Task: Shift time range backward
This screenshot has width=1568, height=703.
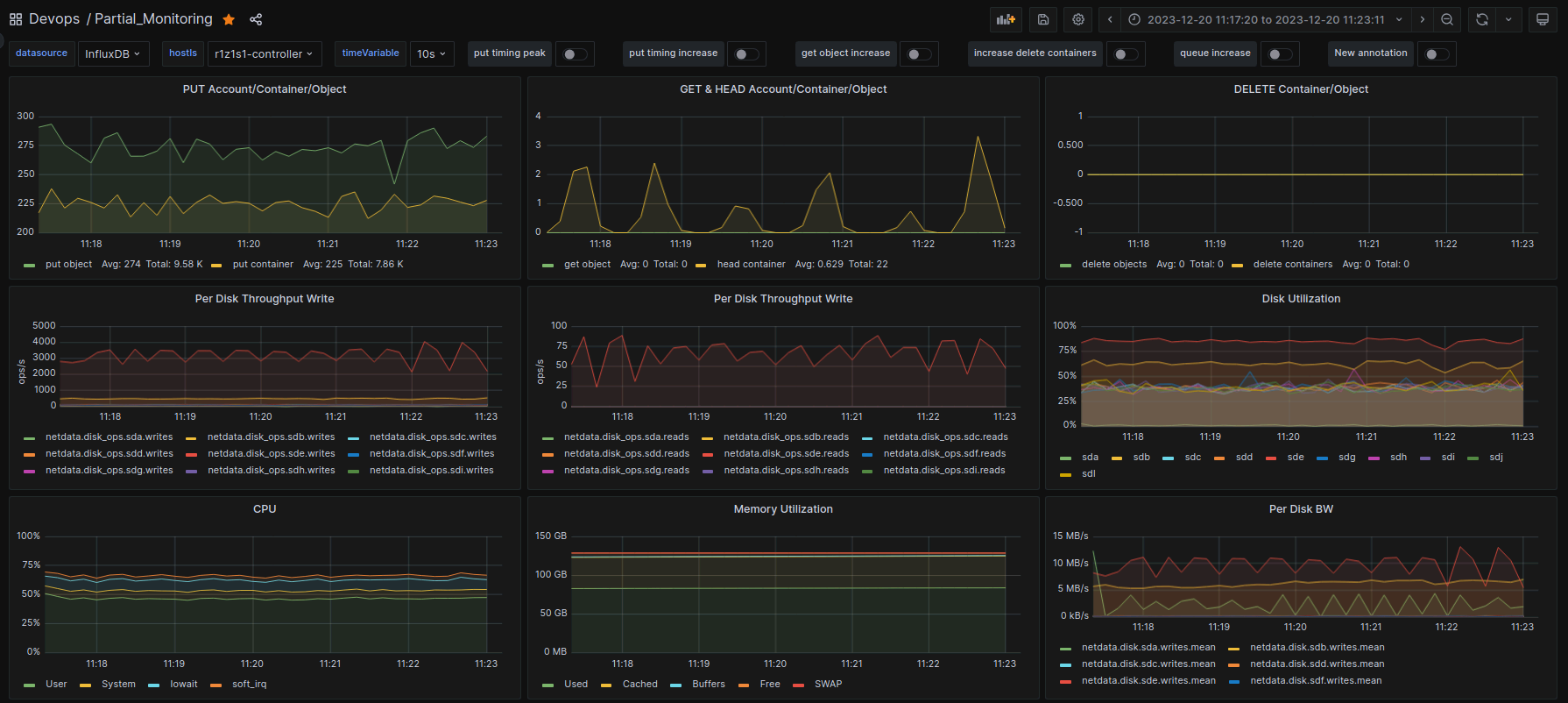Action: pos(1110,19)
